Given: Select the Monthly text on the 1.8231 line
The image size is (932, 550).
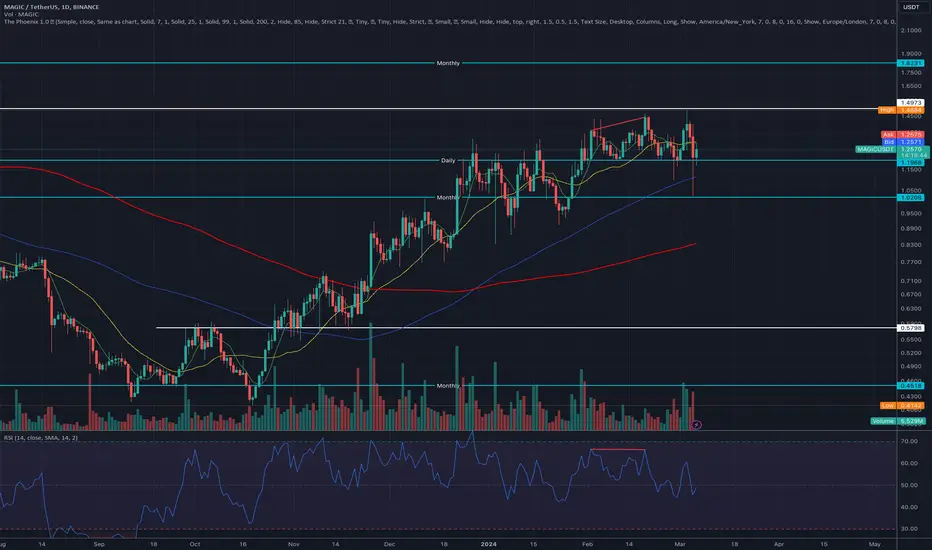Looking at the screenshot, I should coord(448,63).
